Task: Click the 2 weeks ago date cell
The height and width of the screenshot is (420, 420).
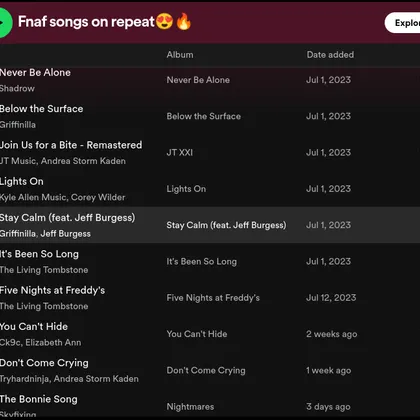Action: pos(331,334)
